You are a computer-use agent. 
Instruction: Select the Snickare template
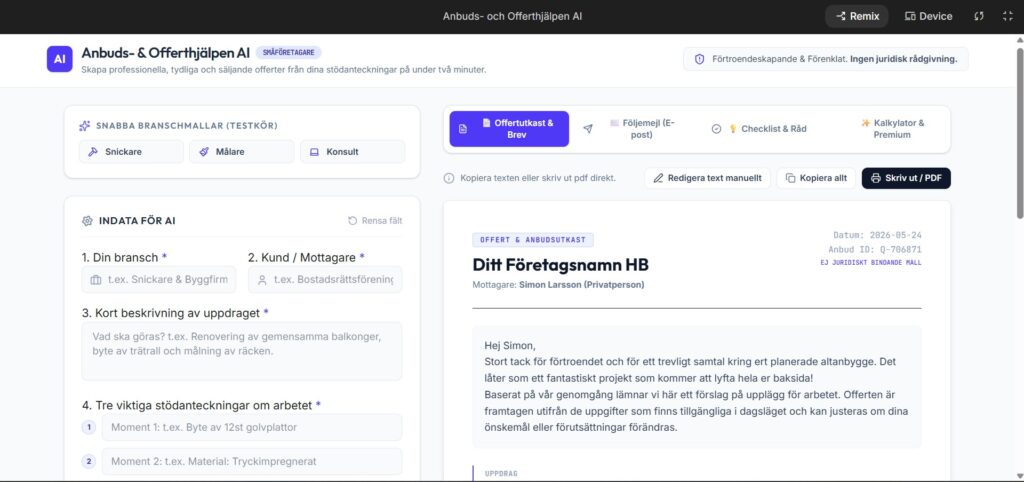[x=131, y=152]
